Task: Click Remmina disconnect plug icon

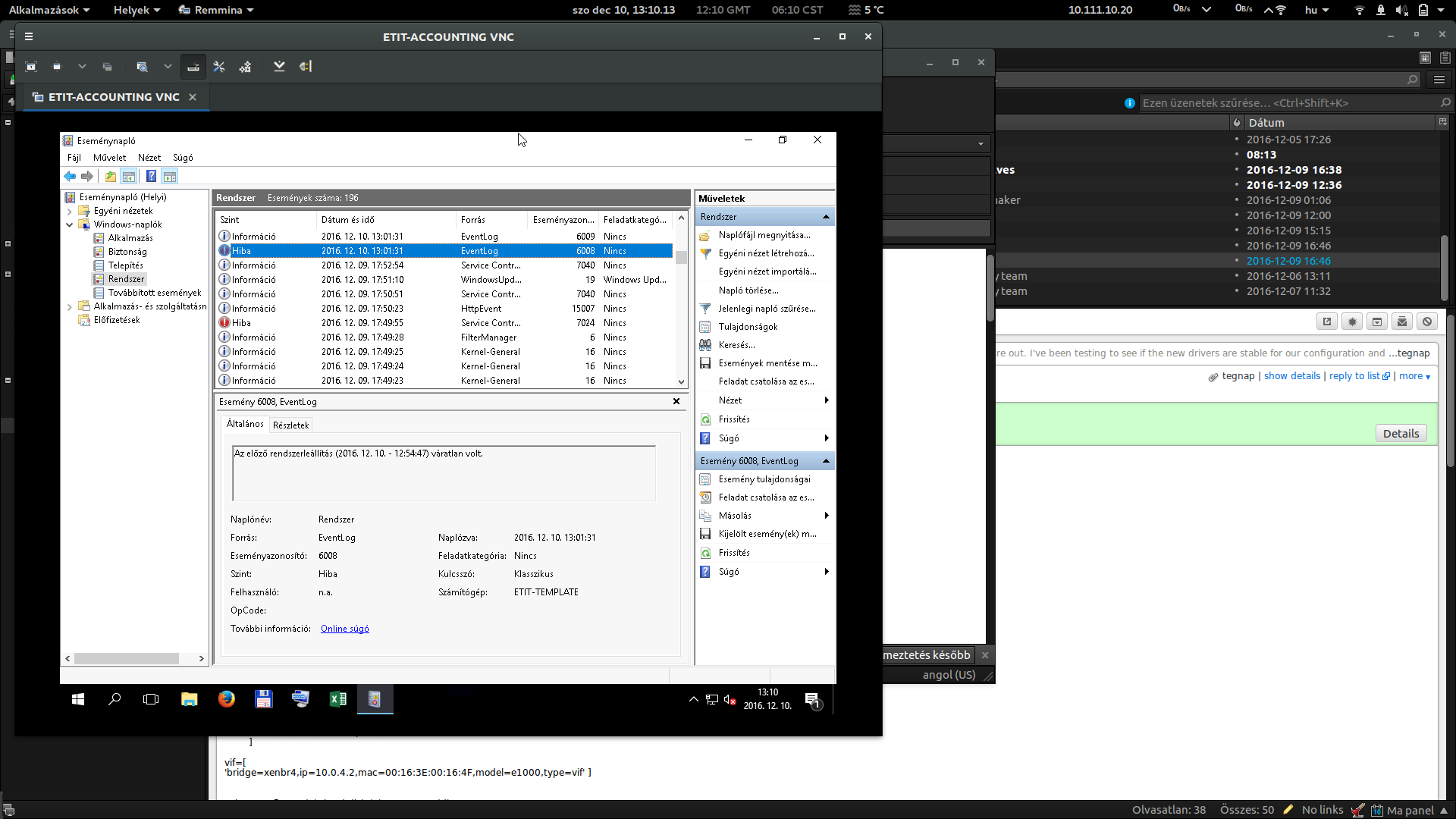Action: [306, 67]
